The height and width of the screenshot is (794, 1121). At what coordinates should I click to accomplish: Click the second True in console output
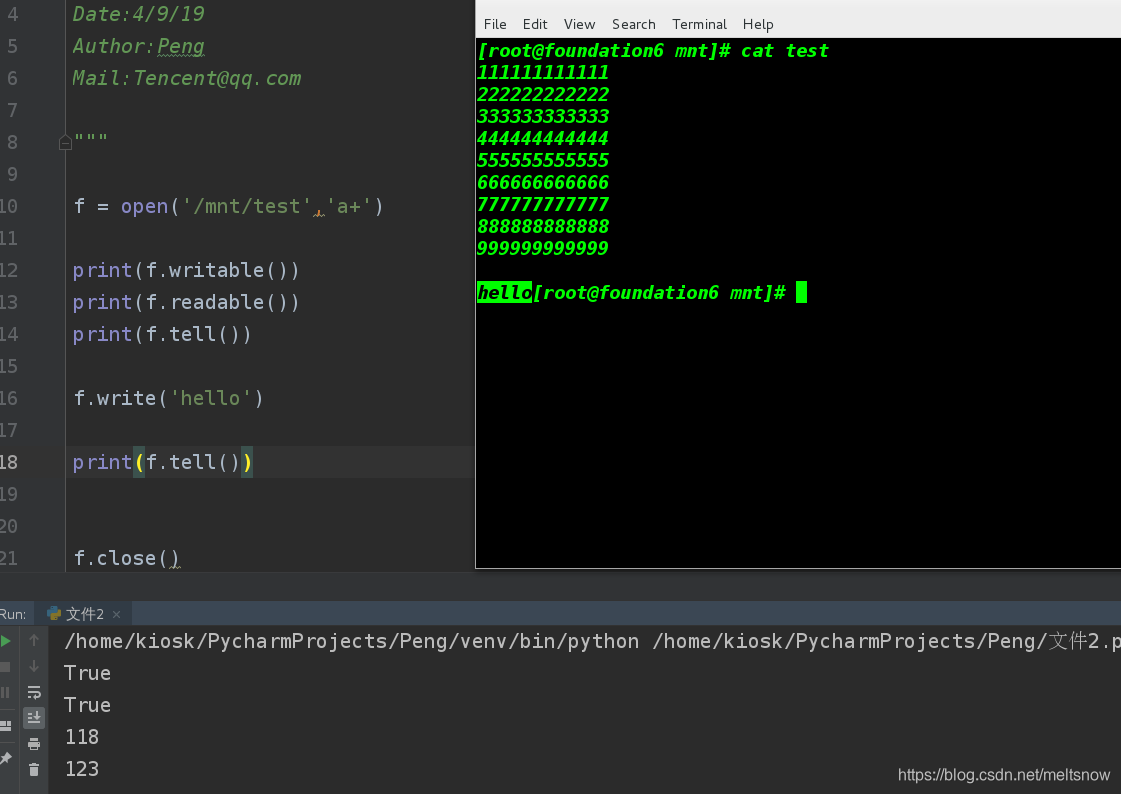click(87, 705)
